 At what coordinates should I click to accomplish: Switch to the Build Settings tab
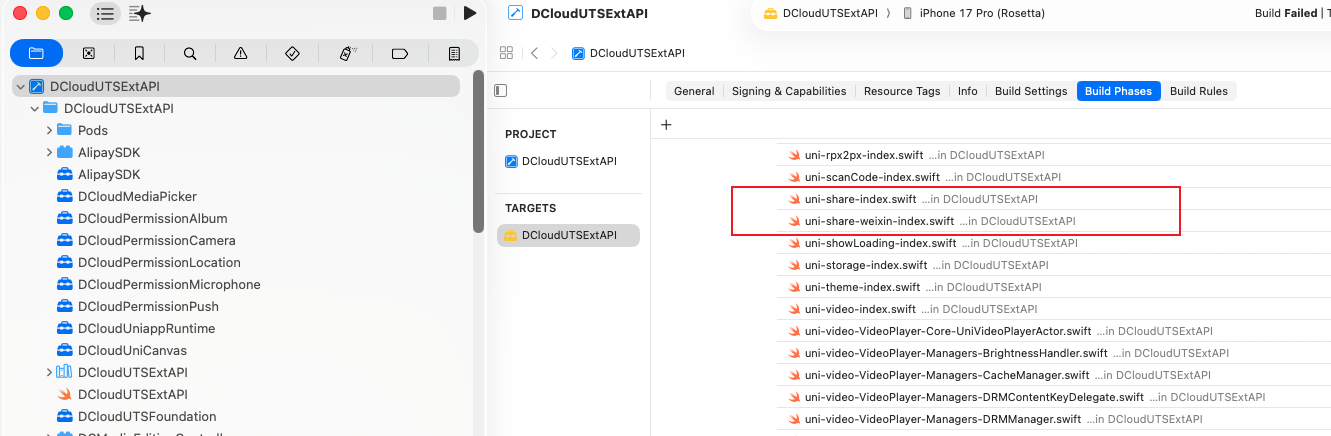coord(1031,91)
